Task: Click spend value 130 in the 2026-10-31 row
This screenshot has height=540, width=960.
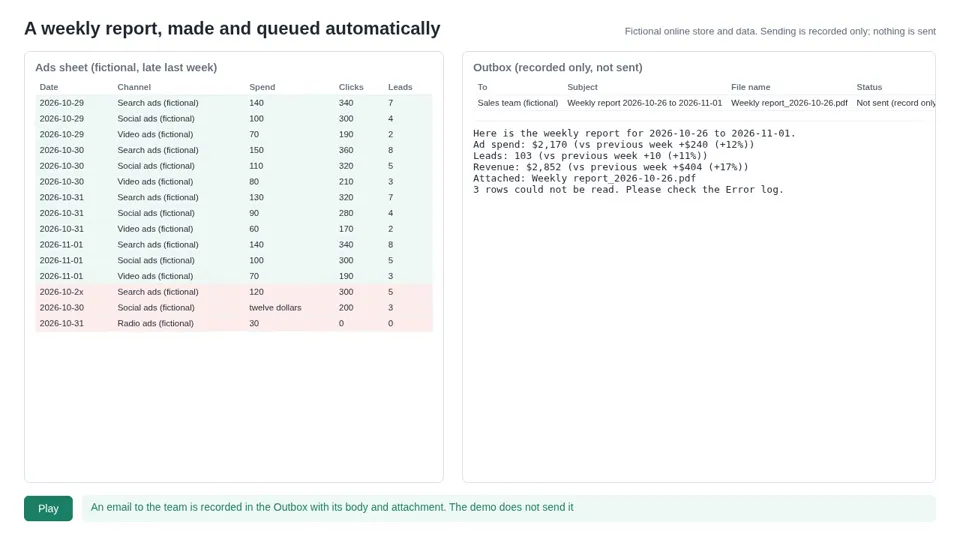Action: pyautogui.click(x=256, y=197)
